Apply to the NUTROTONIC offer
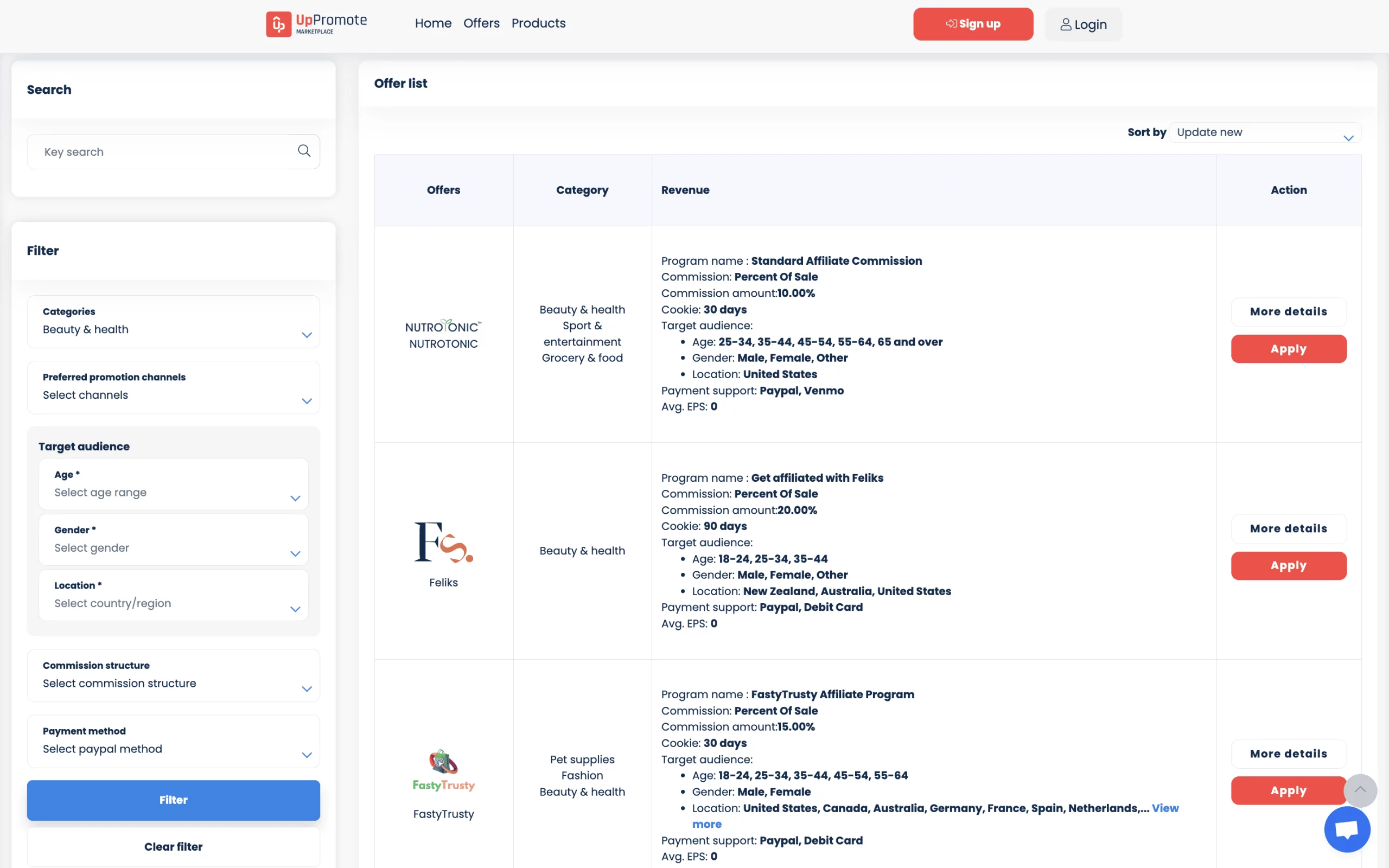The width and height of the screenshot is (1389, 868). coord(1289,348)
